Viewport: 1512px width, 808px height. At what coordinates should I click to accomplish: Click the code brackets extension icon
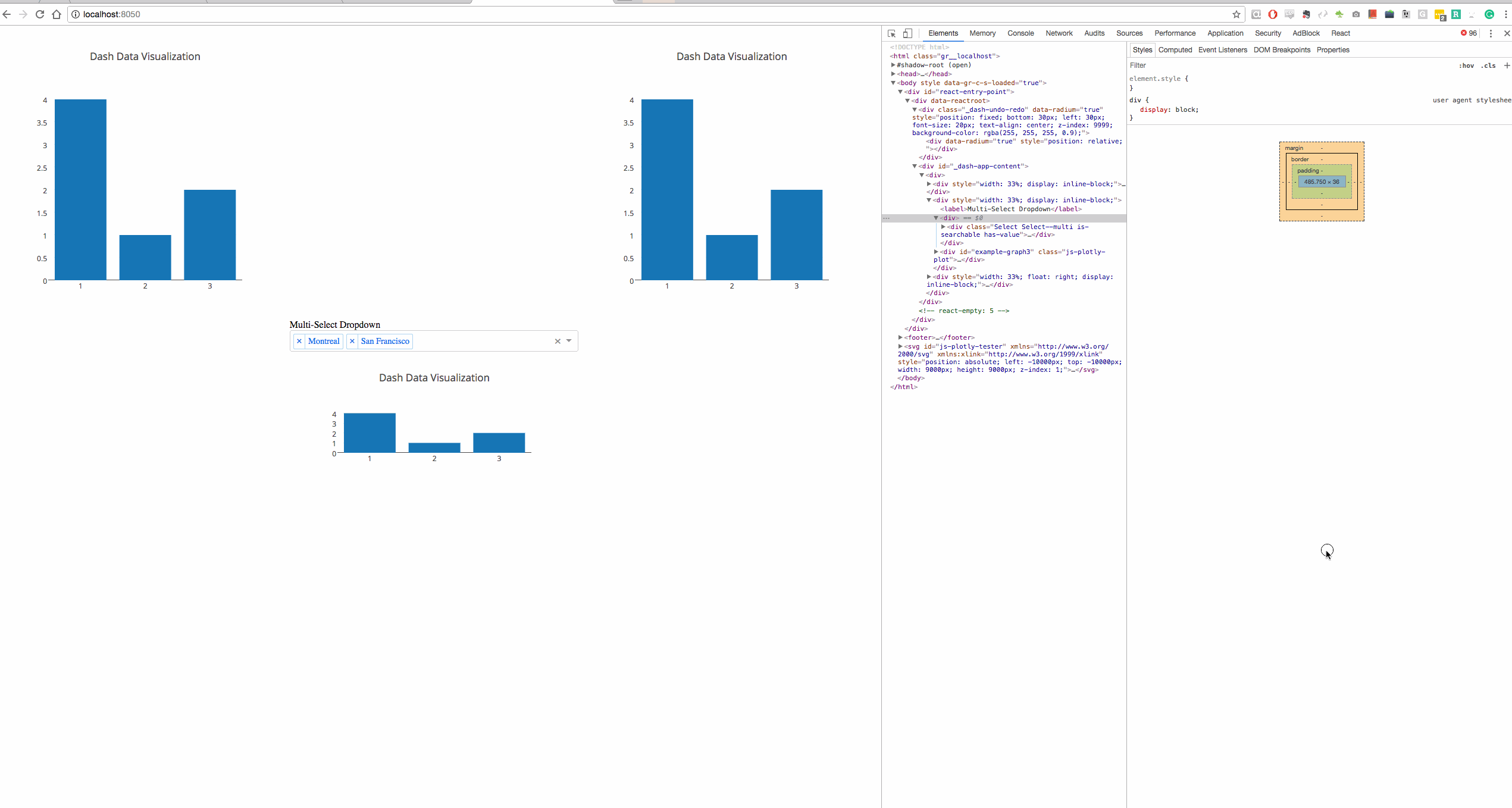point(1323,14)
